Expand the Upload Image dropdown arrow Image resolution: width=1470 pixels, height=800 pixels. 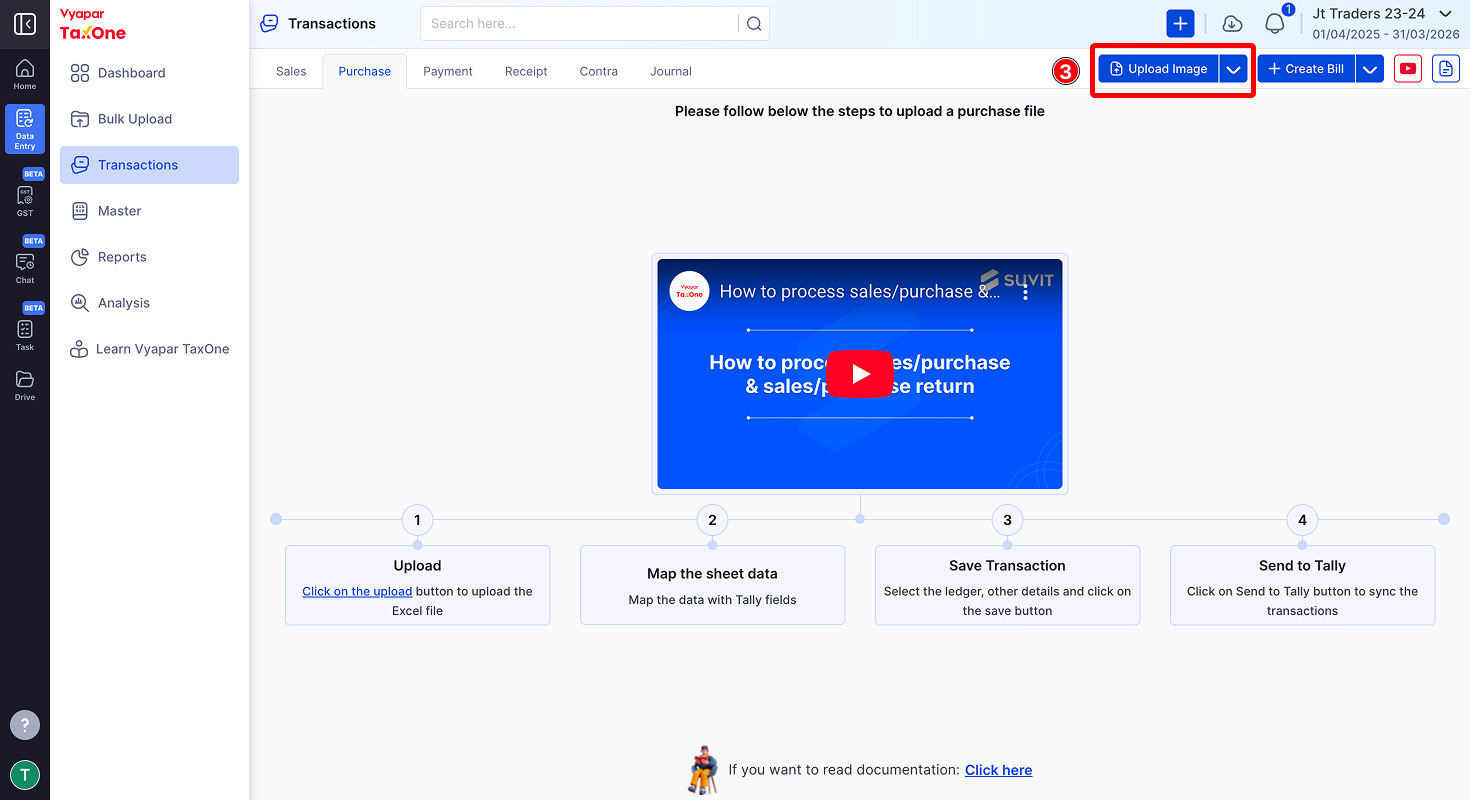[x=1233, y=69]
